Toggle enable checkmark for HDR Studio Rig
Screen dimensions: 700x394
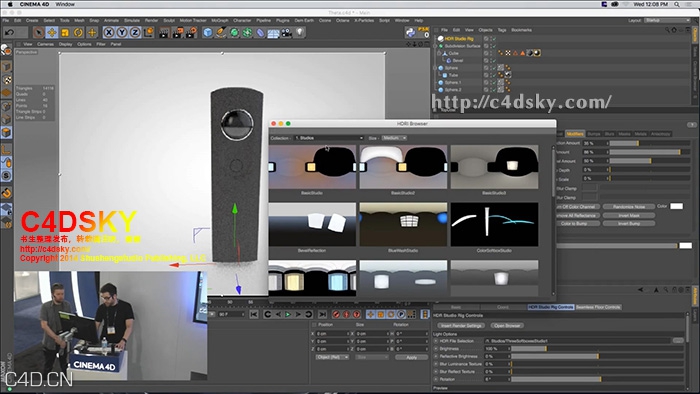(x=494, y=39)
